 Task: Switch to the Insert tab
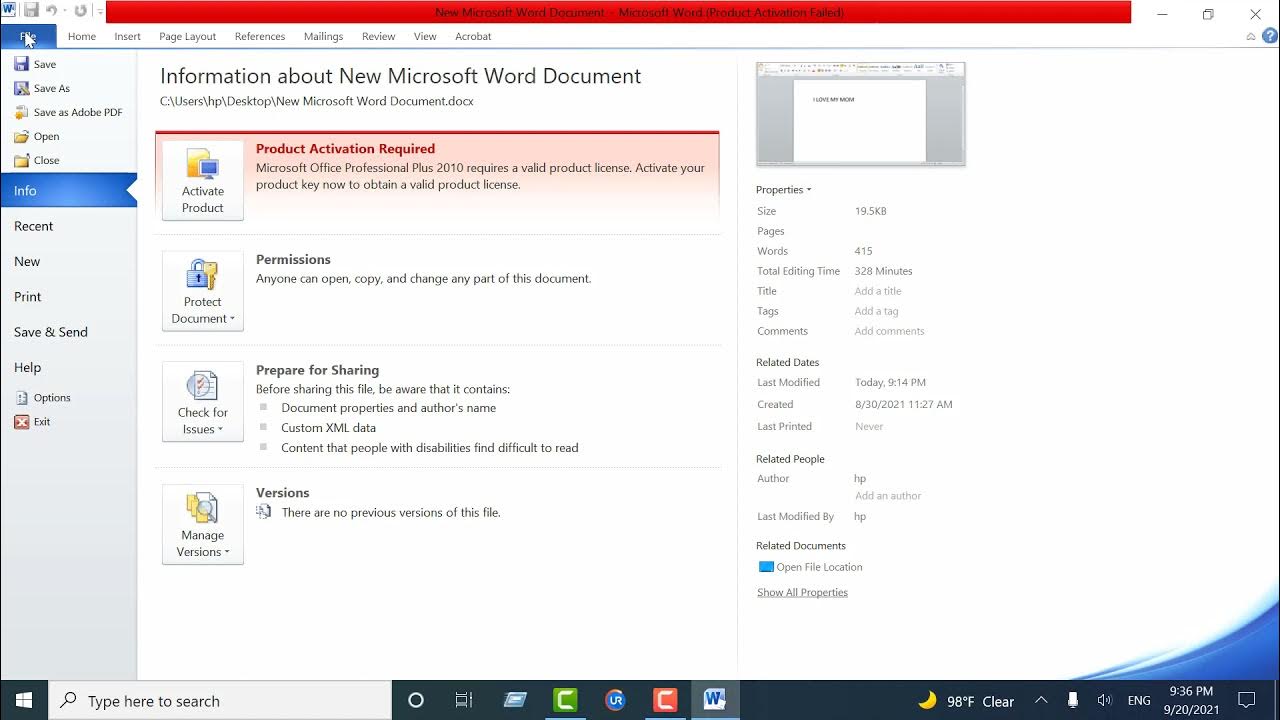tap(127, 36)
